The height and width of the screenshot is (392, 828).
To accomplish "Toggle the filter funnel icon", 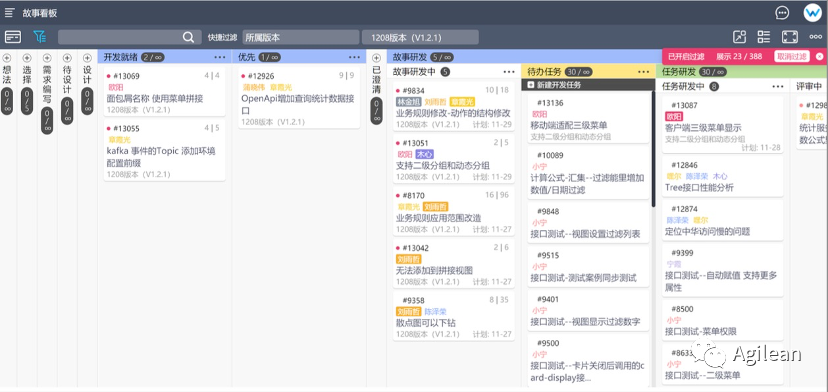I will [40, 36].
